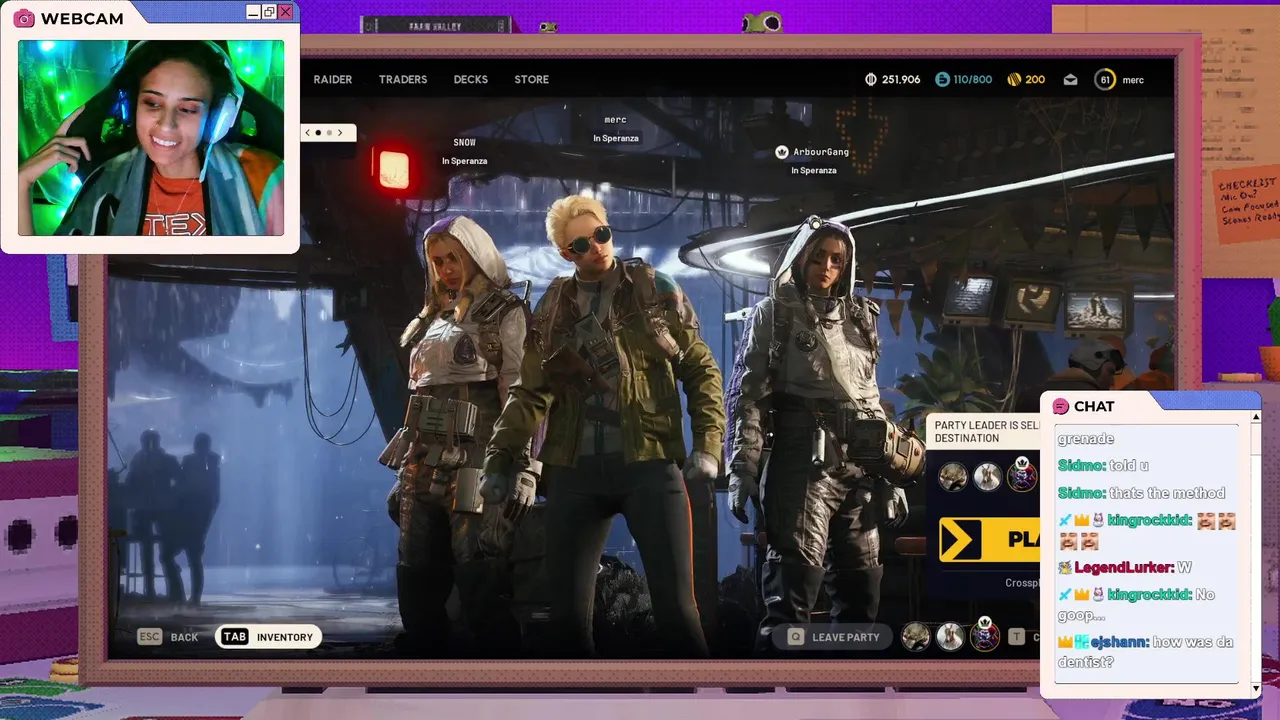The width and height of the screenshot is (1280, 720).
Task: Switch to the DECKS tab
Action: pyautogui.click(x=470, y=80)
